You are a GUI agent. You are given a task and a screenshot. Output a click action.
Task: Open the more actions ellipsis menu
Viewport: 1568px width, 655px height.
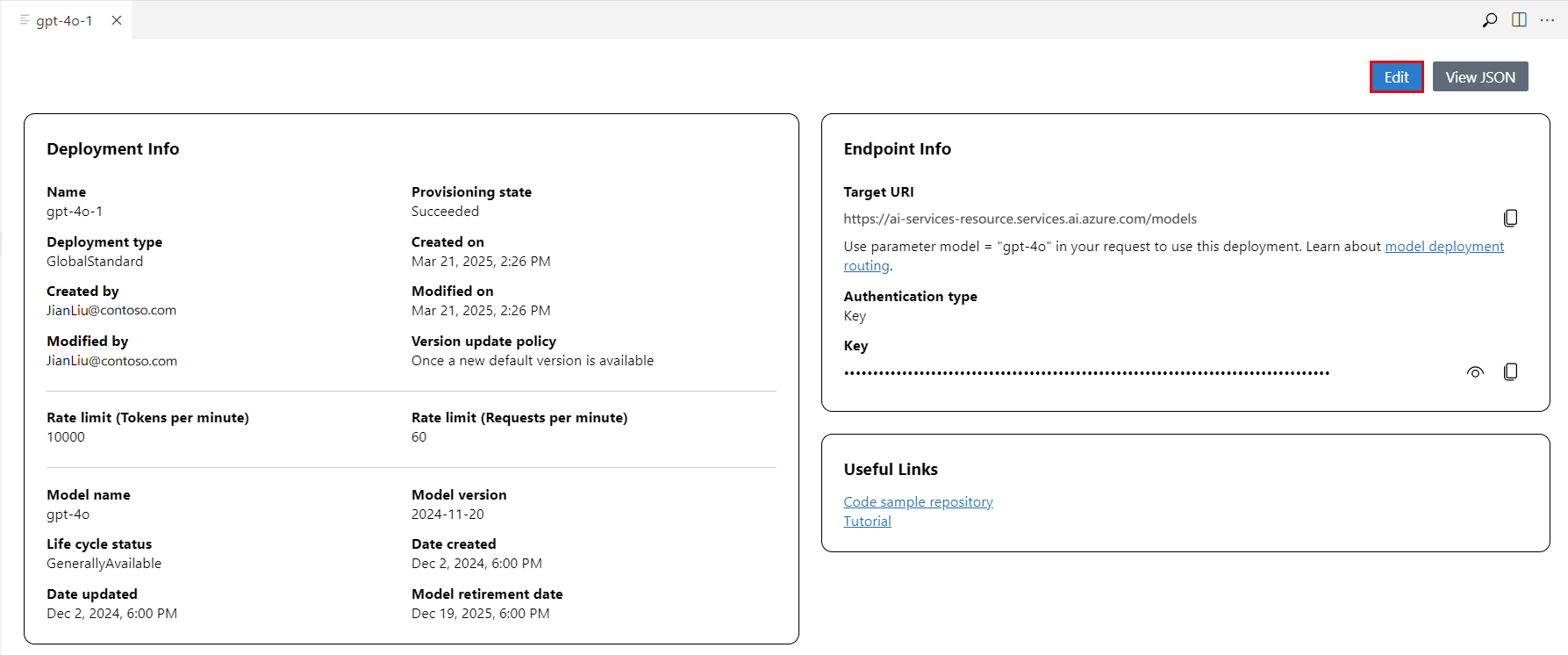point(1547,20)
